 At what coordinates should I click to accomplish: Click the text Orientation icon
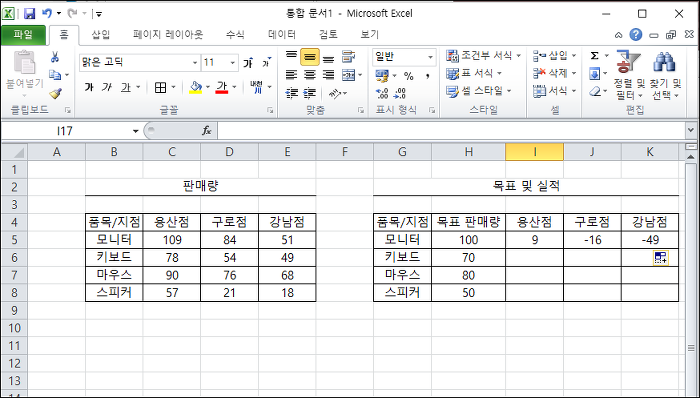[x=335, y=93]
